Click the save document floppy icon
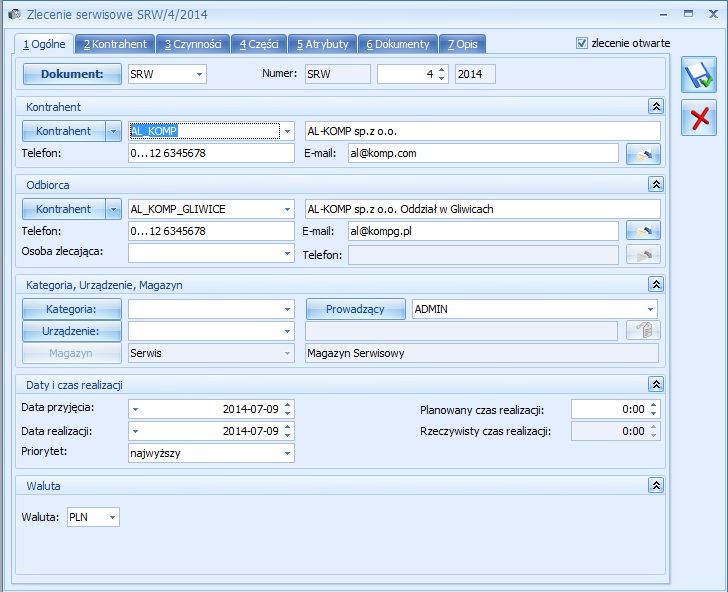 [698, 76]
